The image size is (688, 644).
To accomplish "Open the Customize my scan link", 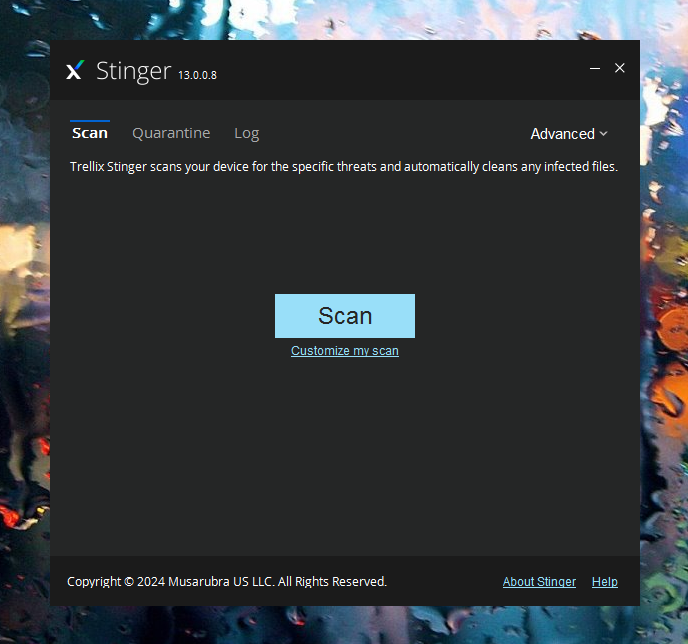I will point(345,351).
